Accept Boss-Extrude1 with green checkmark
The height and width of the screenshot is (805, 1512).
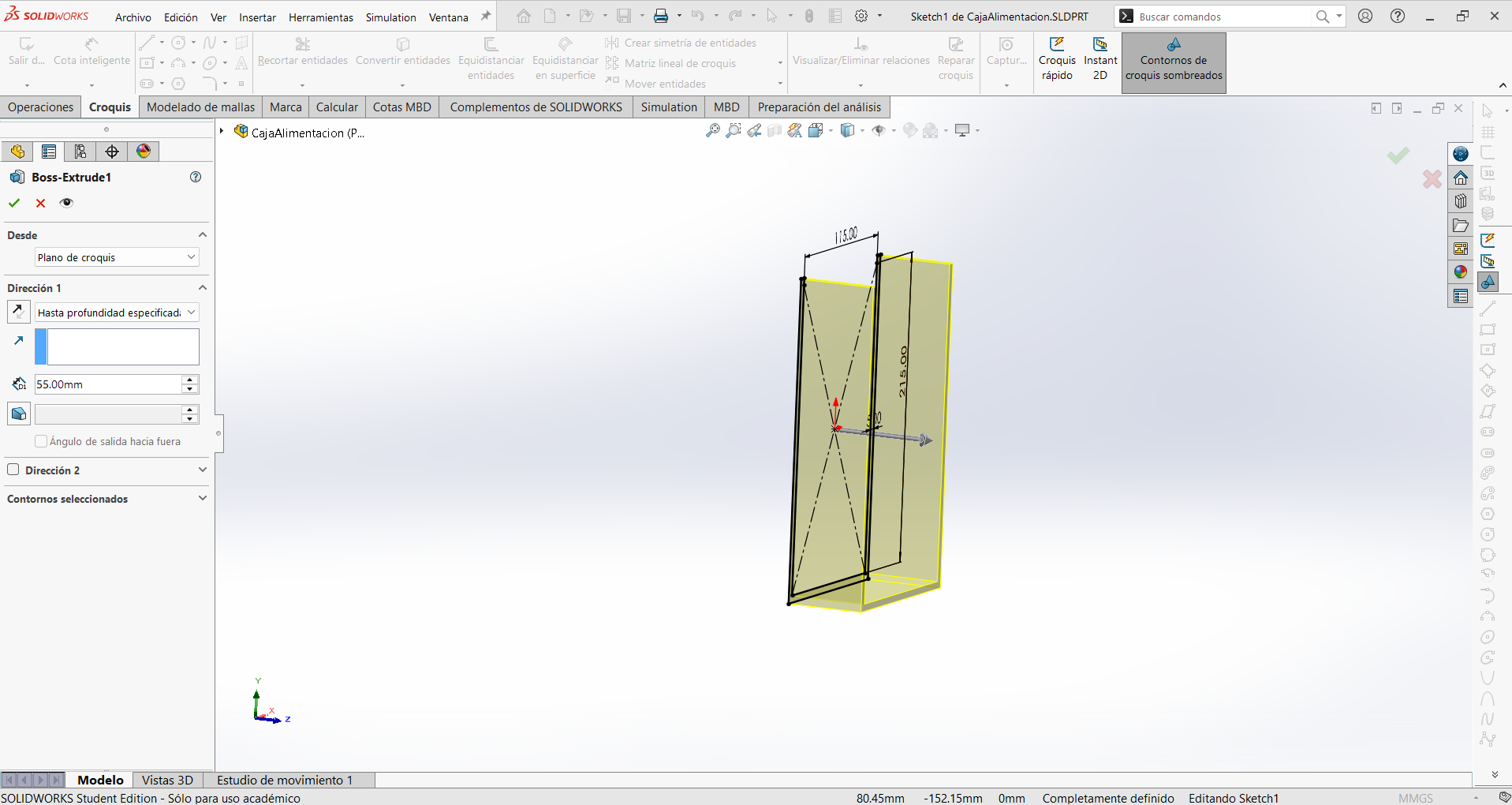(14, 203)
